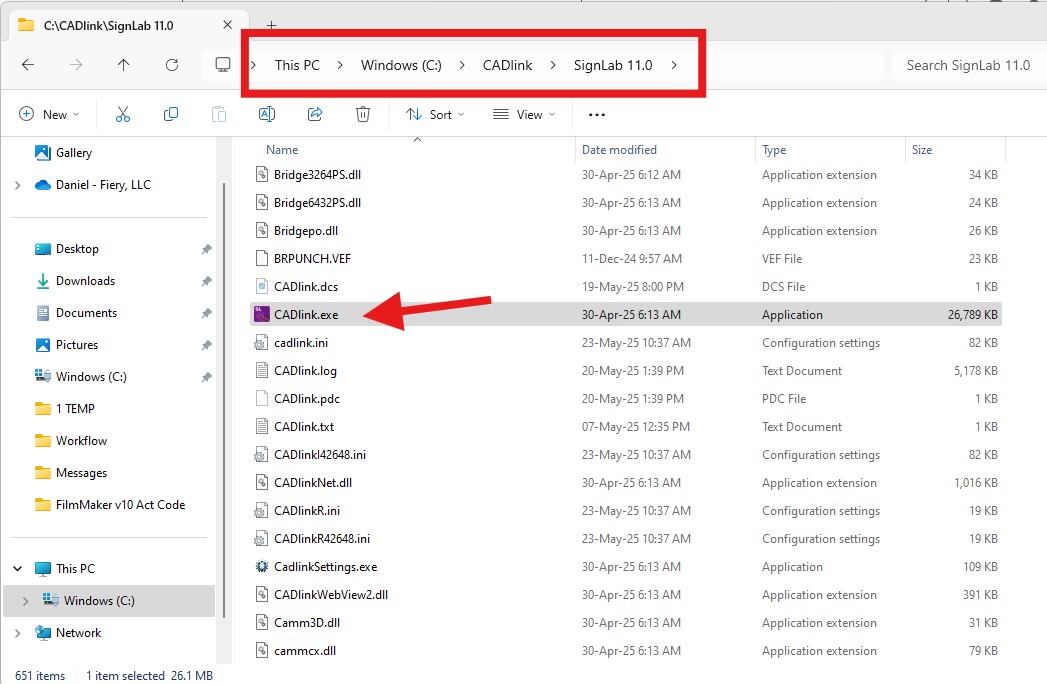Viewport: 1047px width, 684px height.
Task: Click the Pin icon next to Desktop
Action: [206, 249]
